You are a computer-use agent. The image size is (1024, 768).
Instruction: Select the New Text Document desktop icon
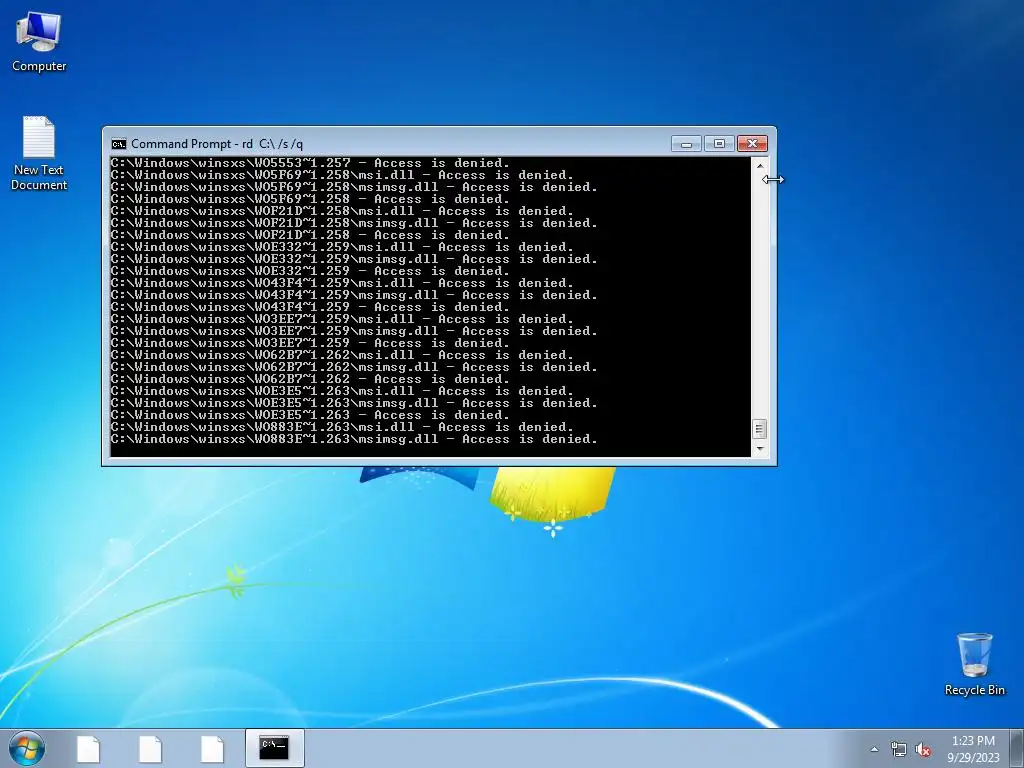pyautogui.click(x=39, y=153)
